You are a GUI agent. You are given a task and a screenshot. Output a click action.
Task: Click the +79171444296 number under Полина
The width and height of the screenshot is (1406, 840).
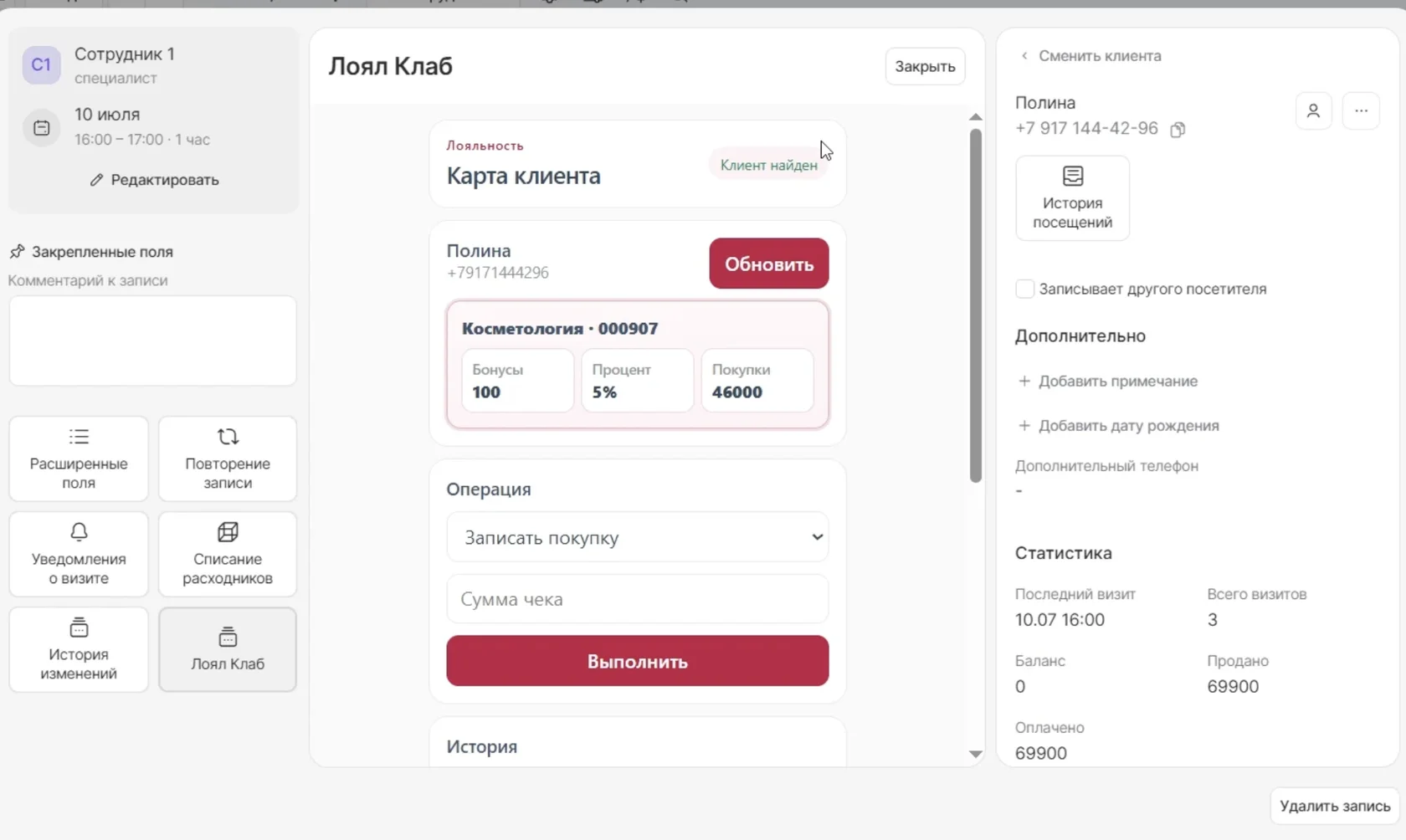click(x=498, y=273)
